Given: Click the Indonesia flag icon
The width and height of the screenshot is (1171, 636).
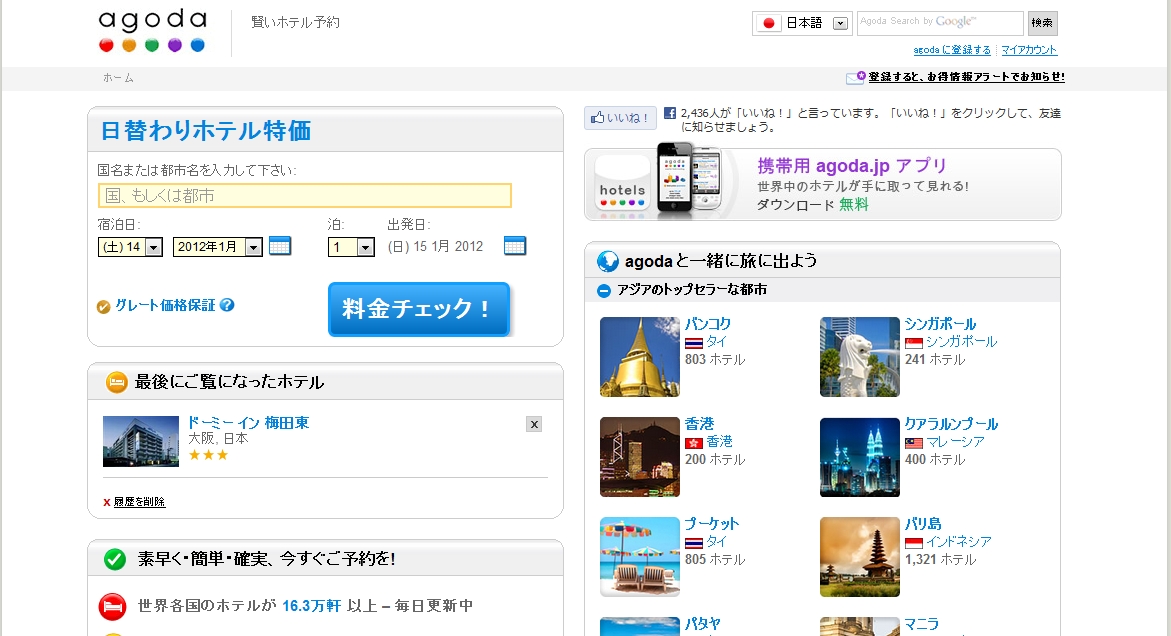Looking at the screenshot, I should coord(913,543).
